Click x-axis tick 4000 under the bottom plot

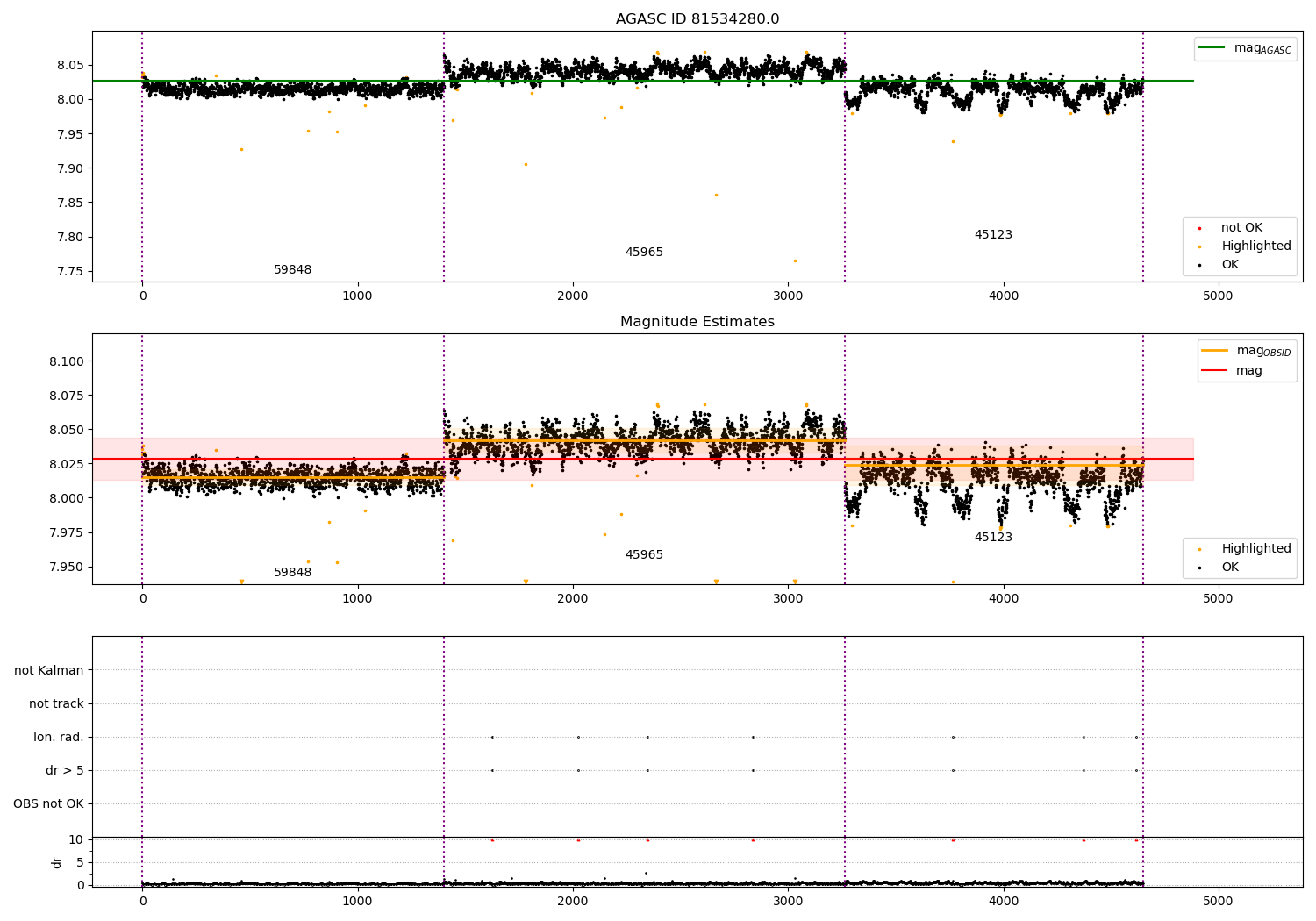coord(1003,901)
